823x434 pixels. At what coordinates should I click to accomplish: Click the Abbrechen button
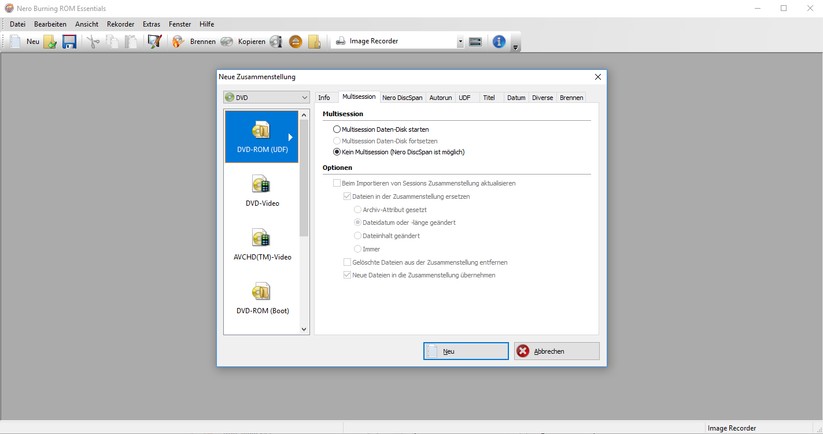tap(557, 351)
